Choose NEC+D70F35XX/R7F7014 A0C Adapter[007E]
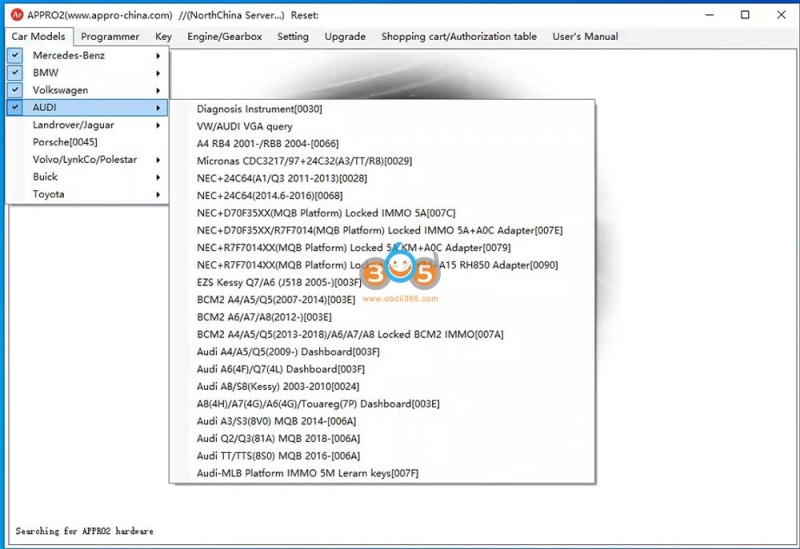800x549 pixels. (382, 230)
